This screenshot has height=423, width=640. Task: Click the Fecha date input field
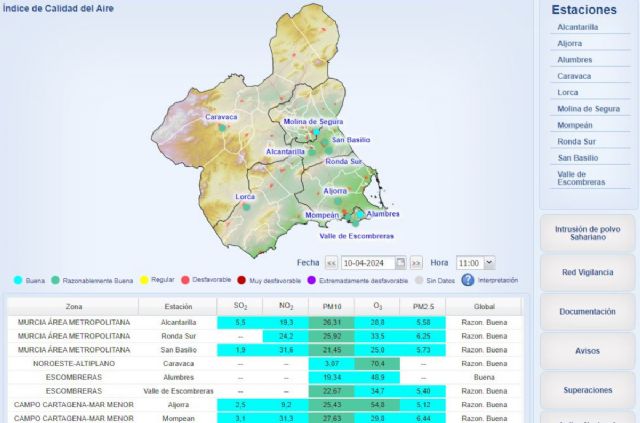[367, 263]
